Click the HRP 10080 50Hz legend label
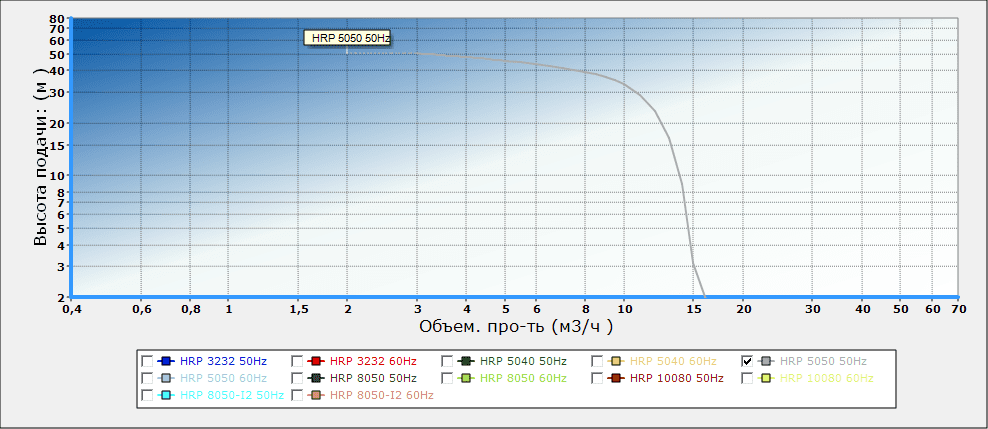 coord(677,378)
